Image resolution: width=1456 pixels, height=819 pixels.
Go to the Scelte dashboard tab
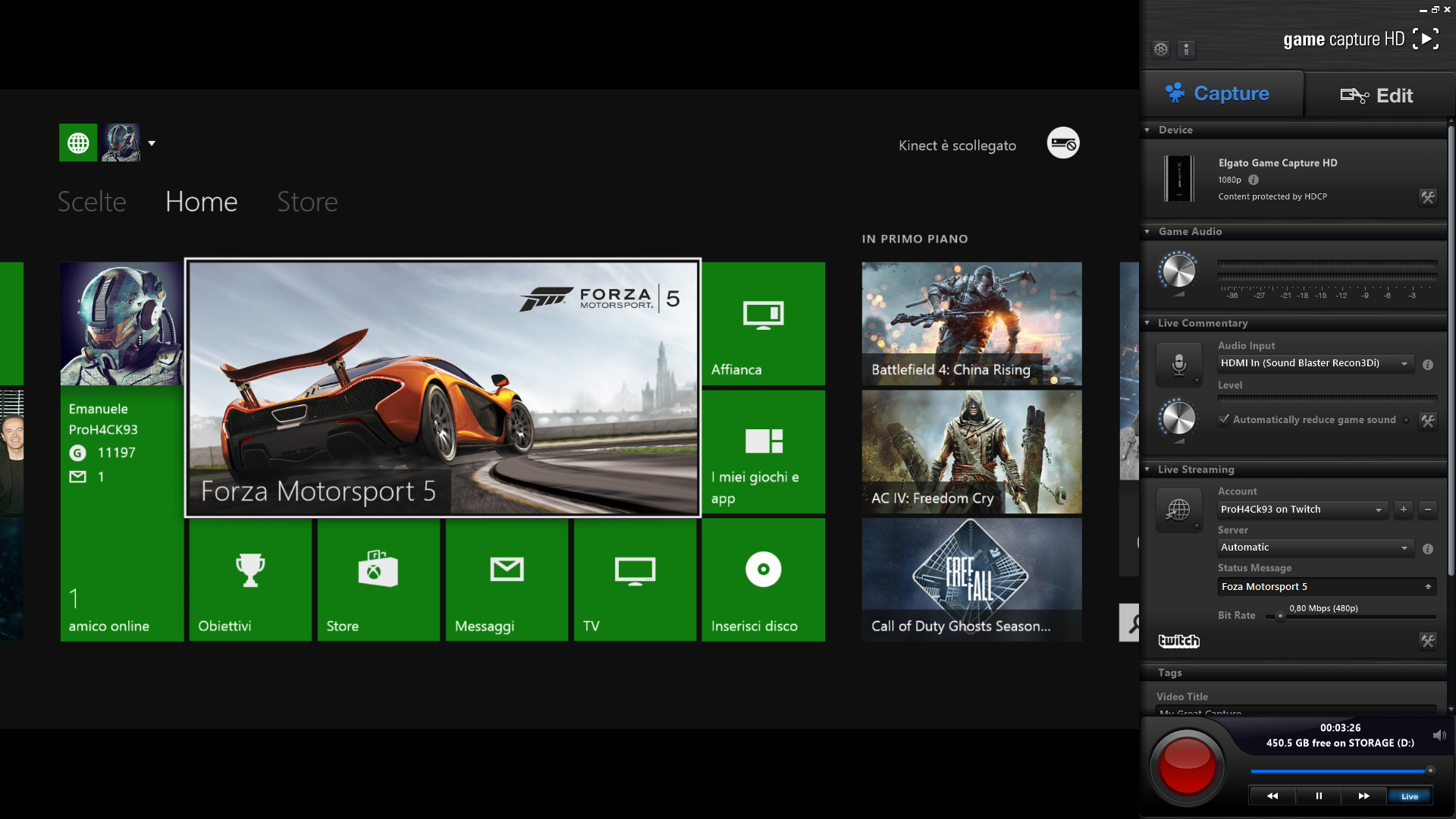pyautogui.click(x=92, y=202)
